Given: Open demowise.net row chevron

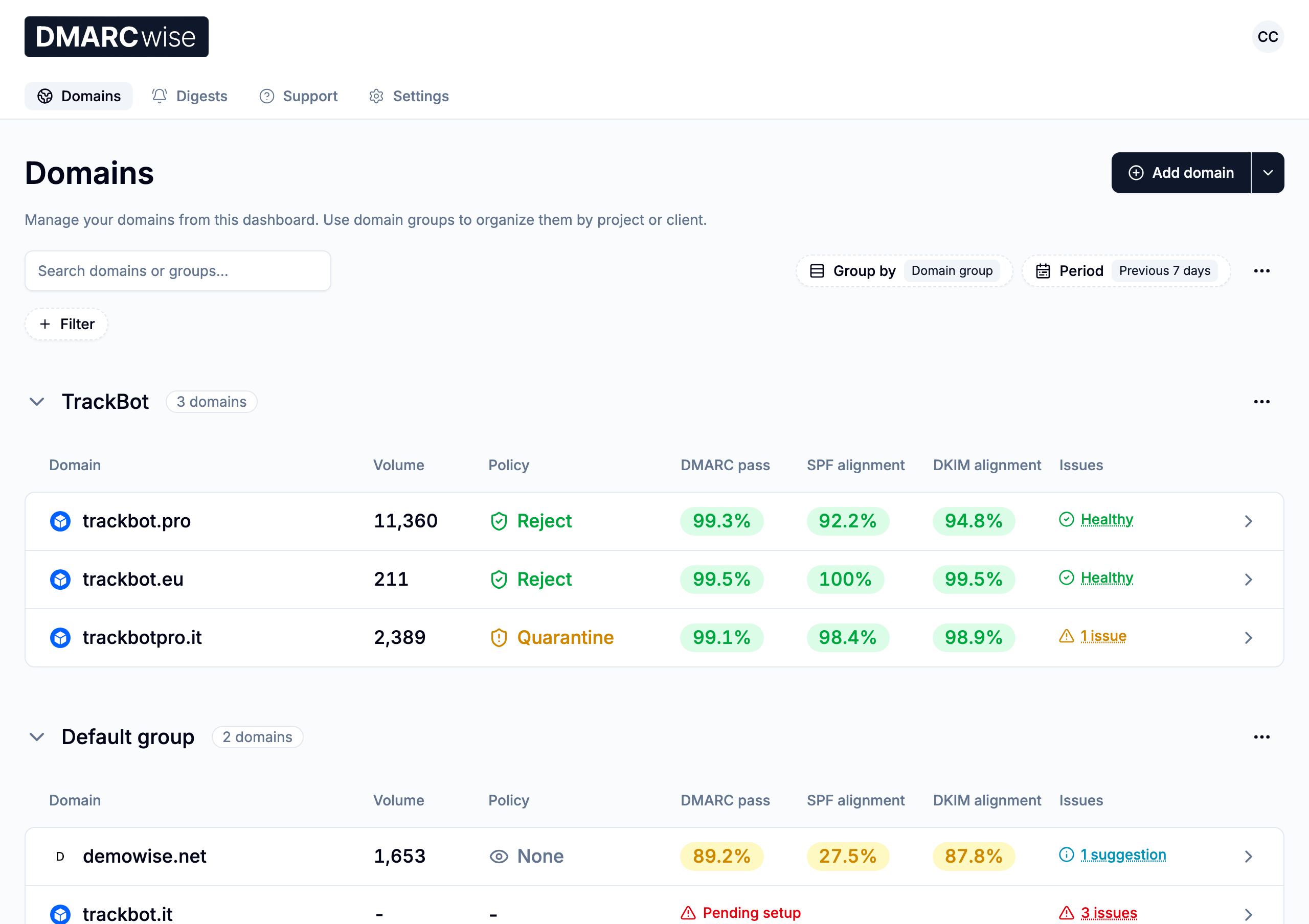Looking at the screenshot, I should click(x=1249, y=856).
